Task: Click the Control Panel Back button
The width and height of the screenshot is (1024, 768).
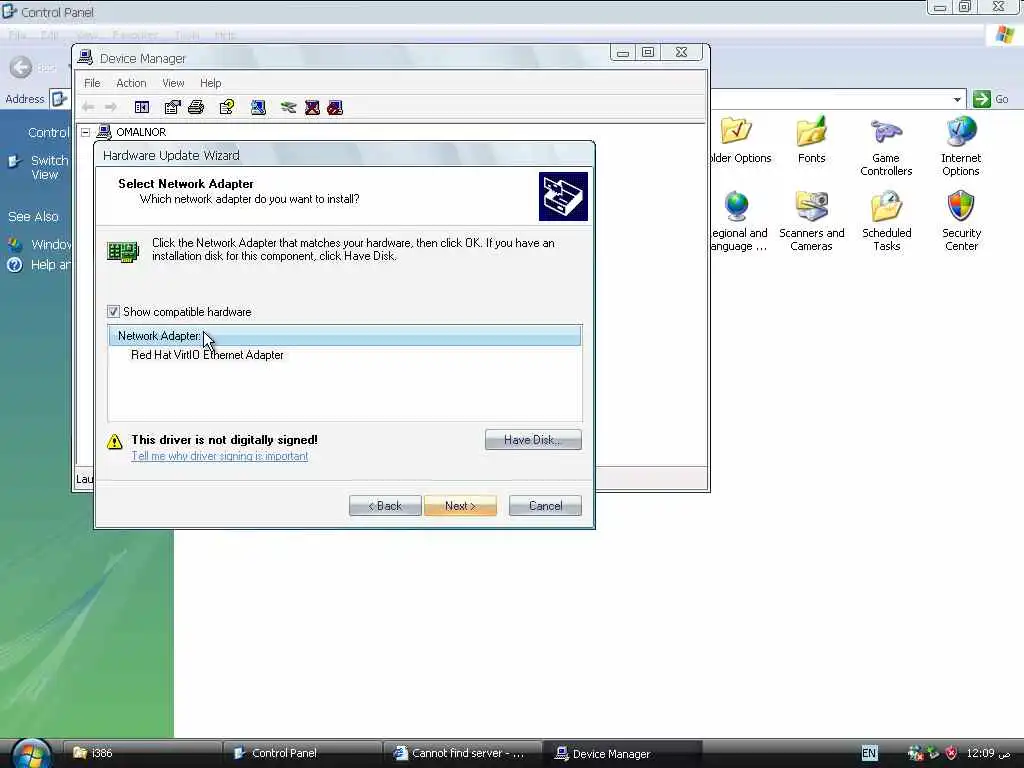Action: point(21,67)
